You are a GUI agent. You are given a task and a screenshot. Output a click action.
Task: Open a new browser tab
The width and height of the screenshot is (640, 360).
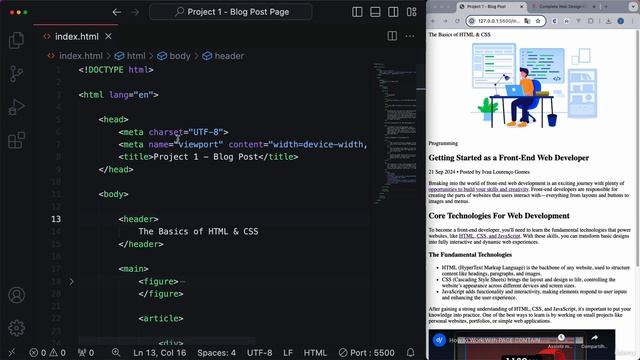(x=606, y=7)
